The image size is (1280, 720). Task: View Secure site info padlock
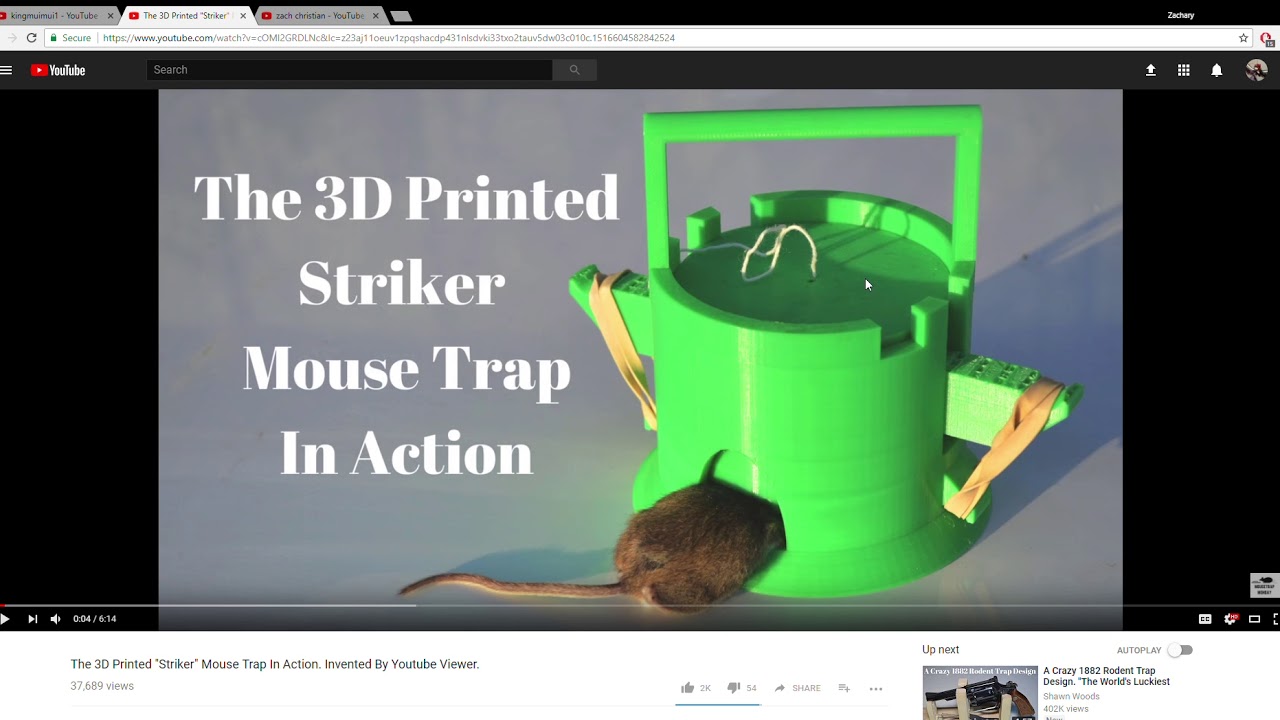pos(71,38)
